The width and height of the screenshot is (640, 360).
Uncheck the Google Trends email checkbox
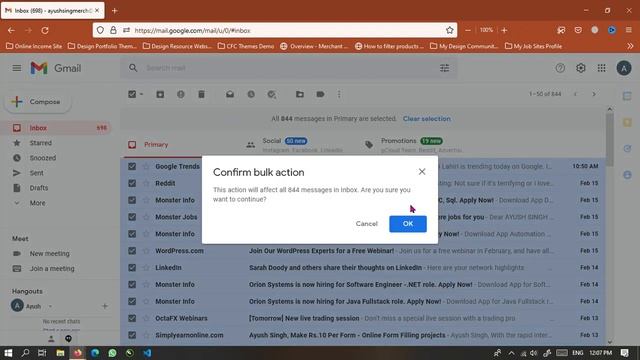point(132,166)
